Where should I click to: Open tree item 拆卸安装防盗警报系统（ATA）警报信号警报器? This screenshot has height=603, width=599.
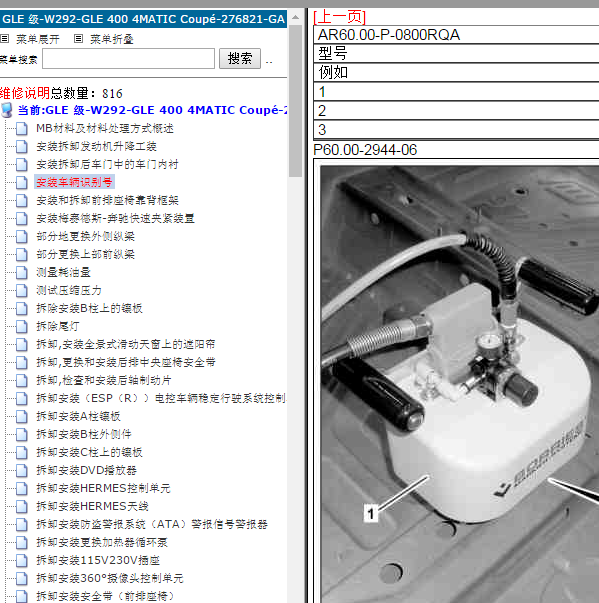[x=152, y=525]
